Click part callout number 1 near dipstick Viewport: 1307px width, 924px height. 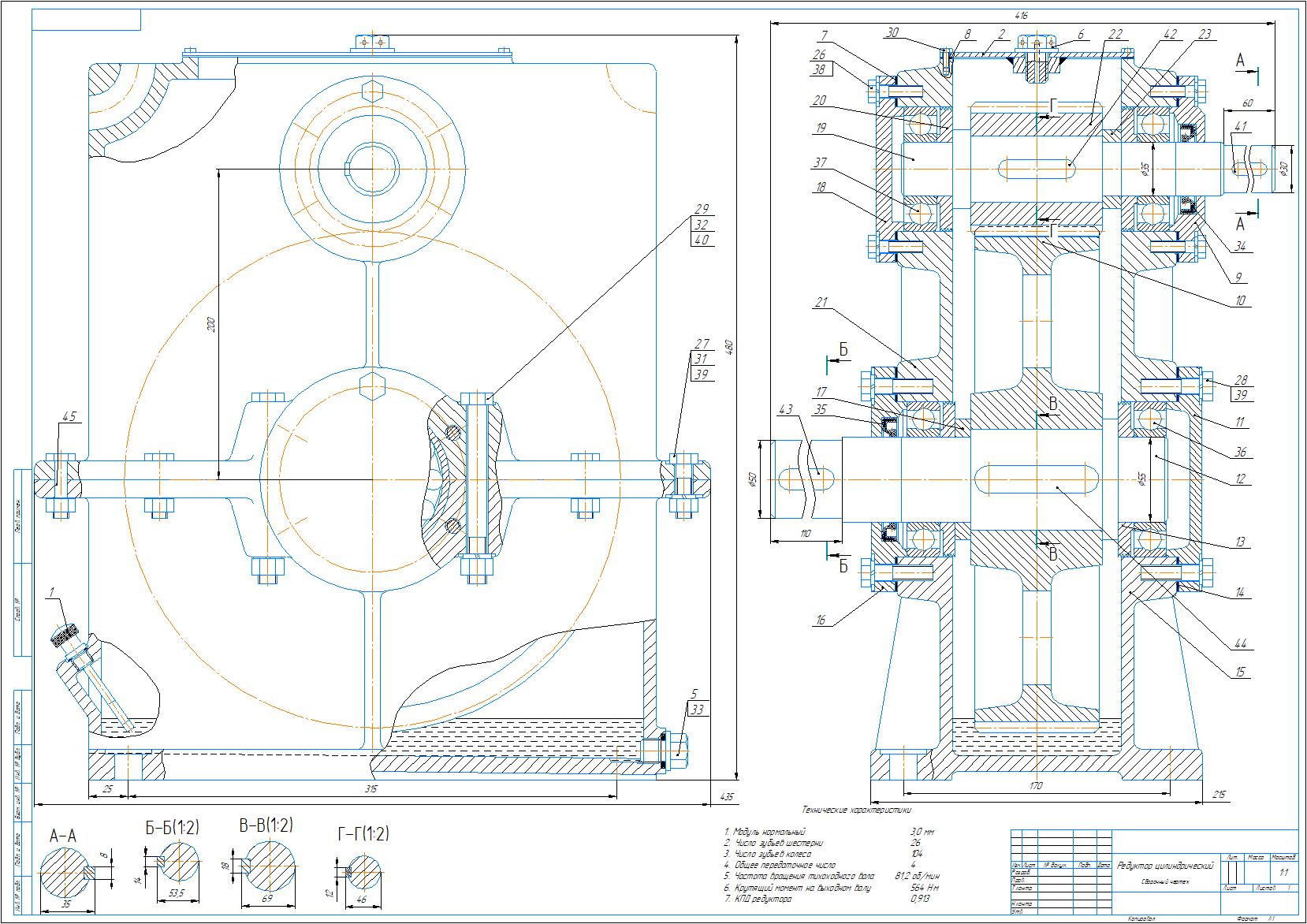coord(51,591)
